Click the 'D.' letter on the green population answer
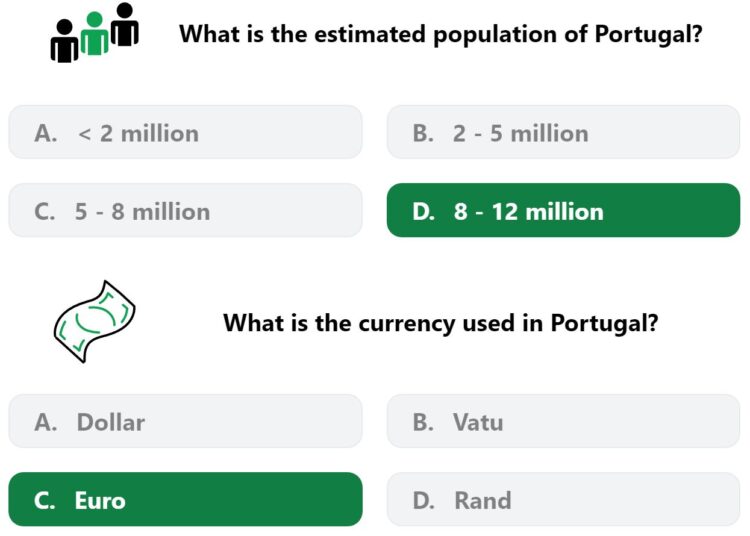The width and height of the screenshot is (750, 536). tap(424, 211)
